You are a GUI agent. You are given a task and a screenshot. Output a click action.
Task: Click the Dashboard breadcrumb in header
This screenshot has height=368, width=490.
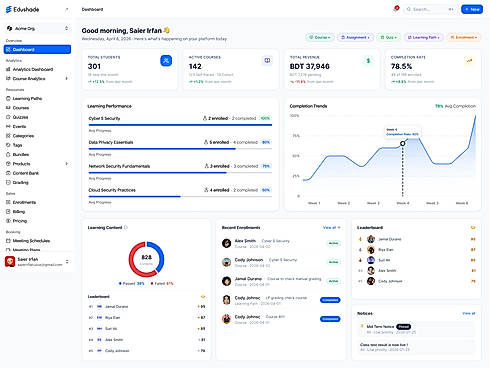[92, 9]
